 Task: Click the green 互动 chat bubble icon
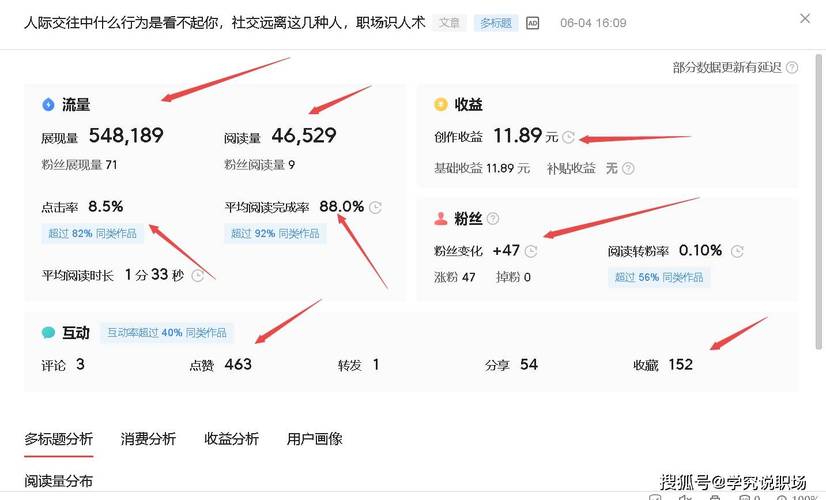pyautogui.click(x=48, y=332)
